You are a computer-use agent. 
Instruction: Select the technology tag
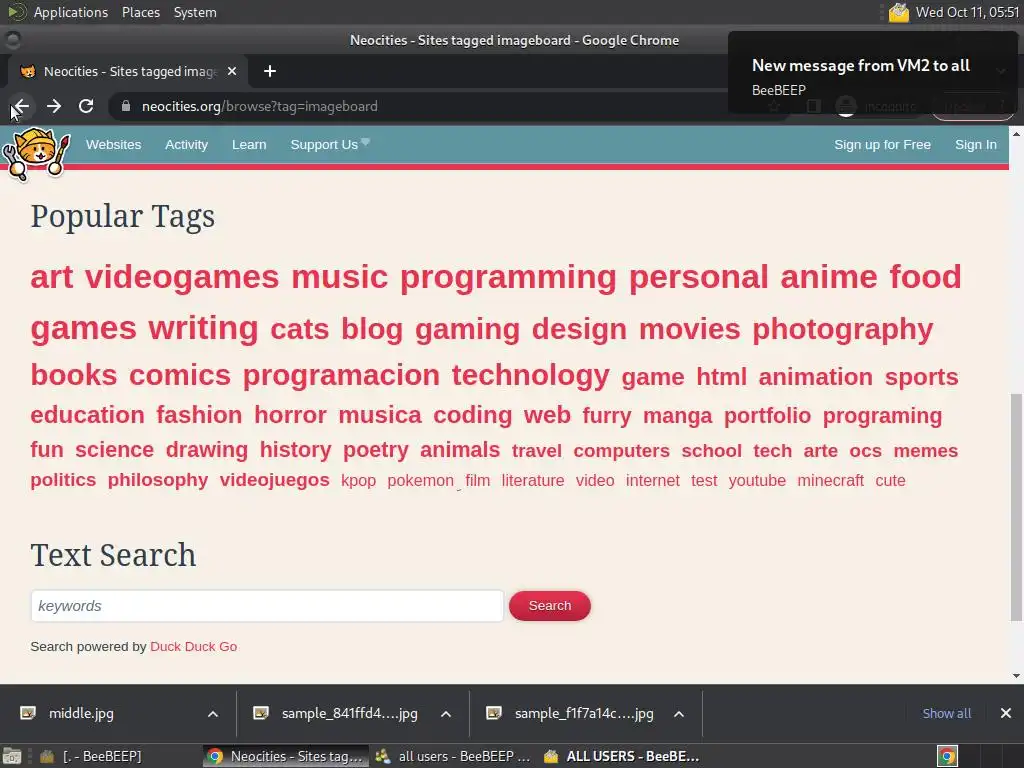click(530, 376)
